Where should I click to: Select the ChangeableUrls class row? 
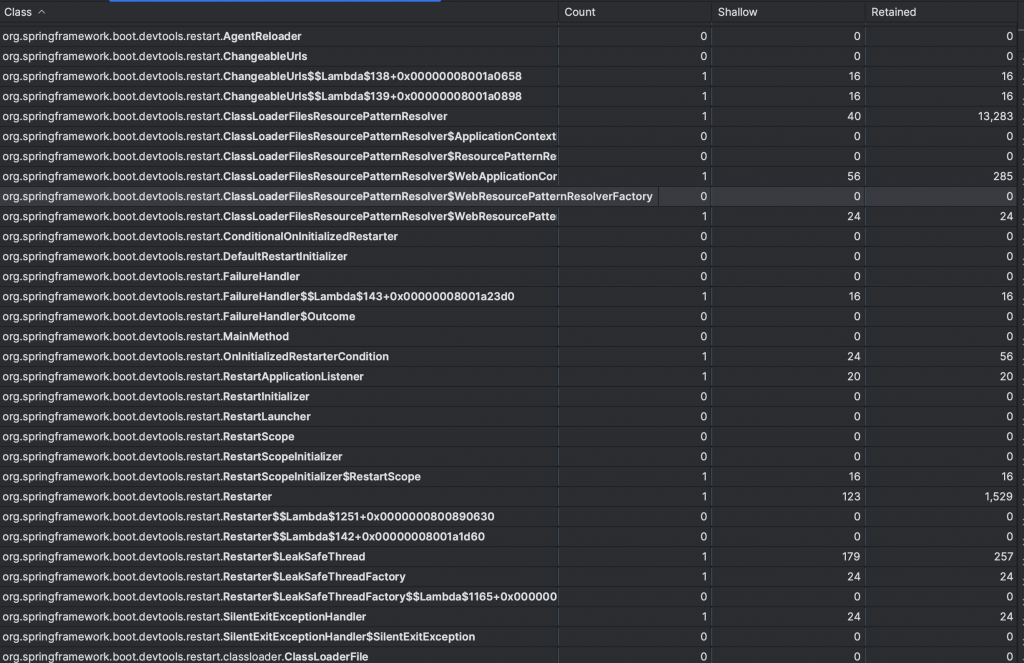(509, 56)
